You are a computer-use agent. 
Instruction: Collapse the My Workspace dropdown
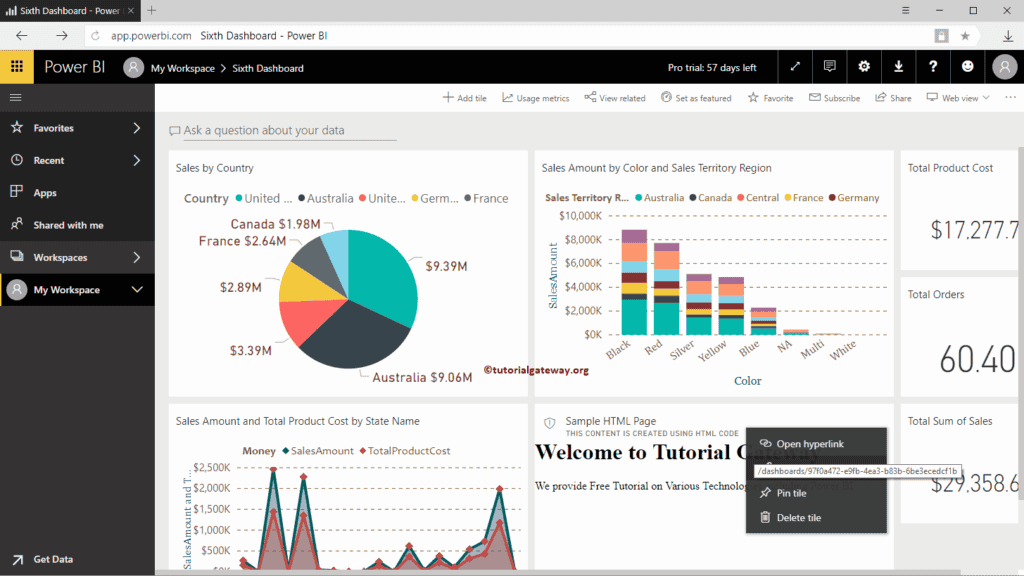77,290
